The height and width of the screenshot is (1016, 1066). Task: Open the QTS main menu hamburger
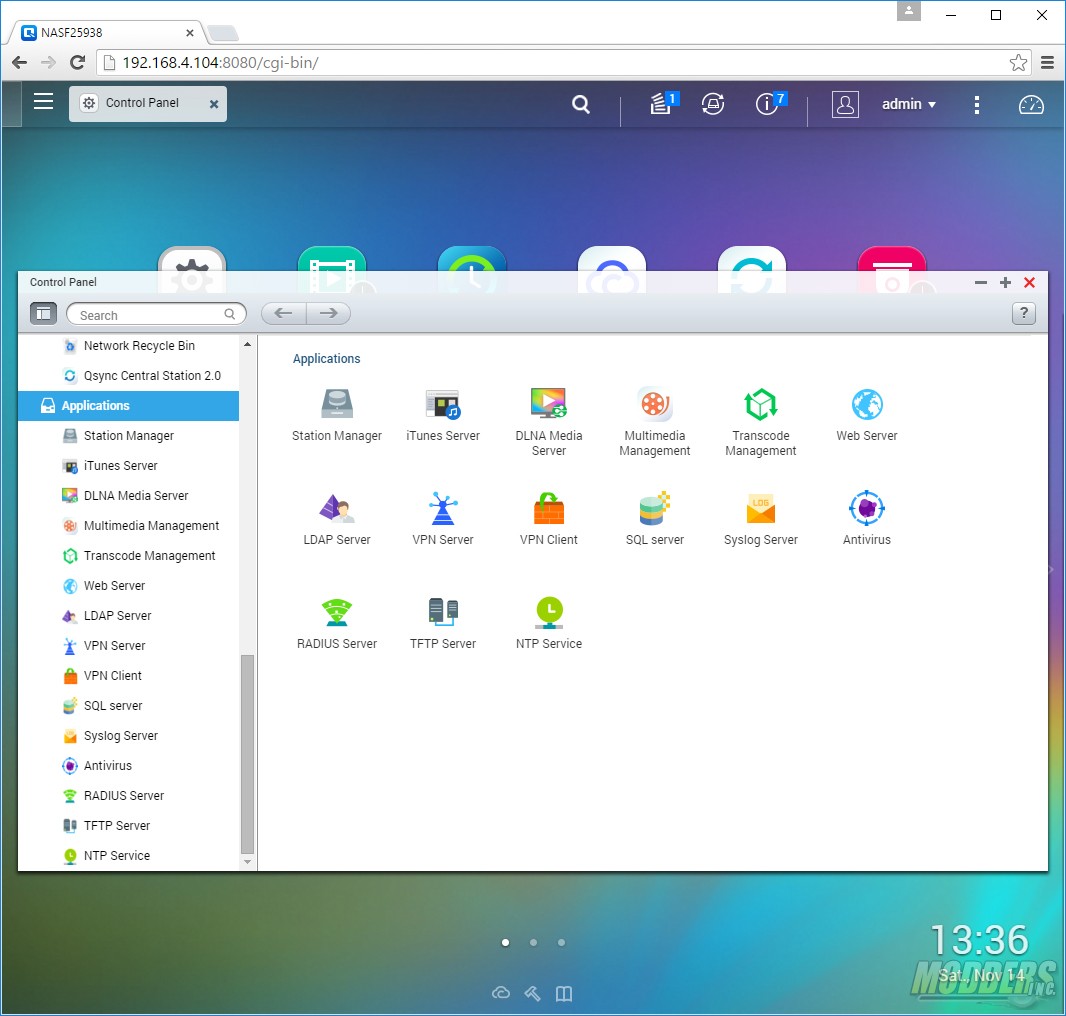point(44,102)
